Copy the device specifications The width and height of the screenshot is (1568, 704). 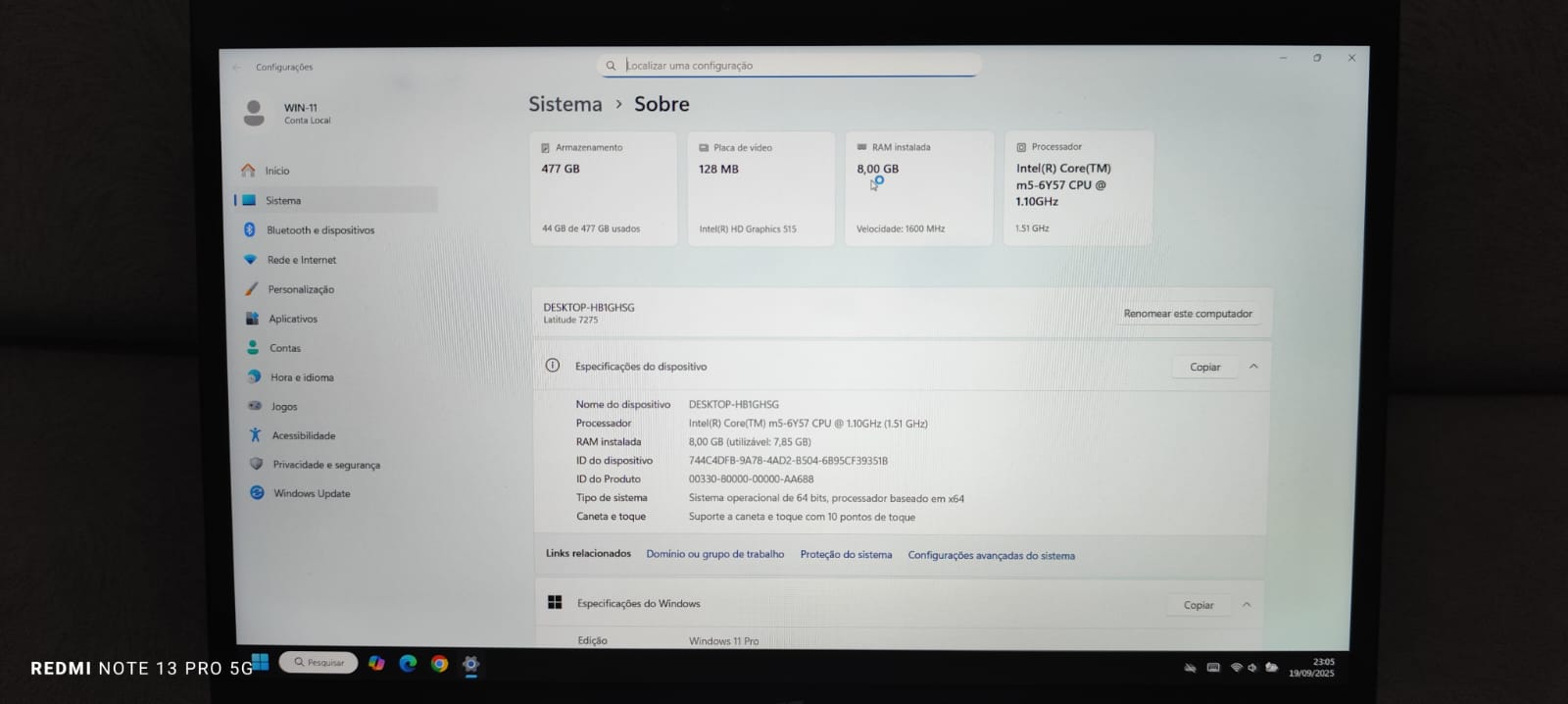click(1204, 367)
